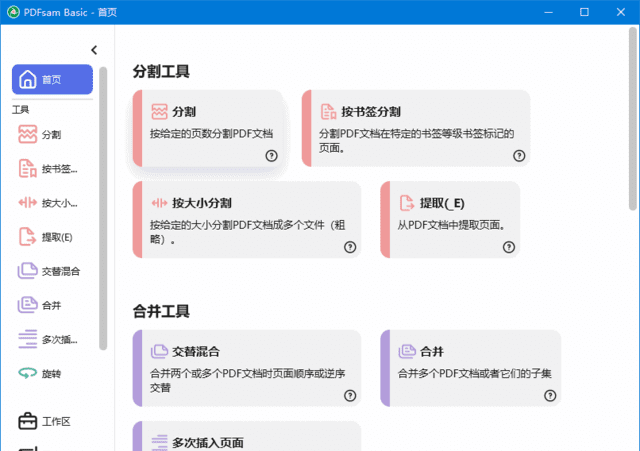Open 按大小... sidebar entry

(60, 203)
